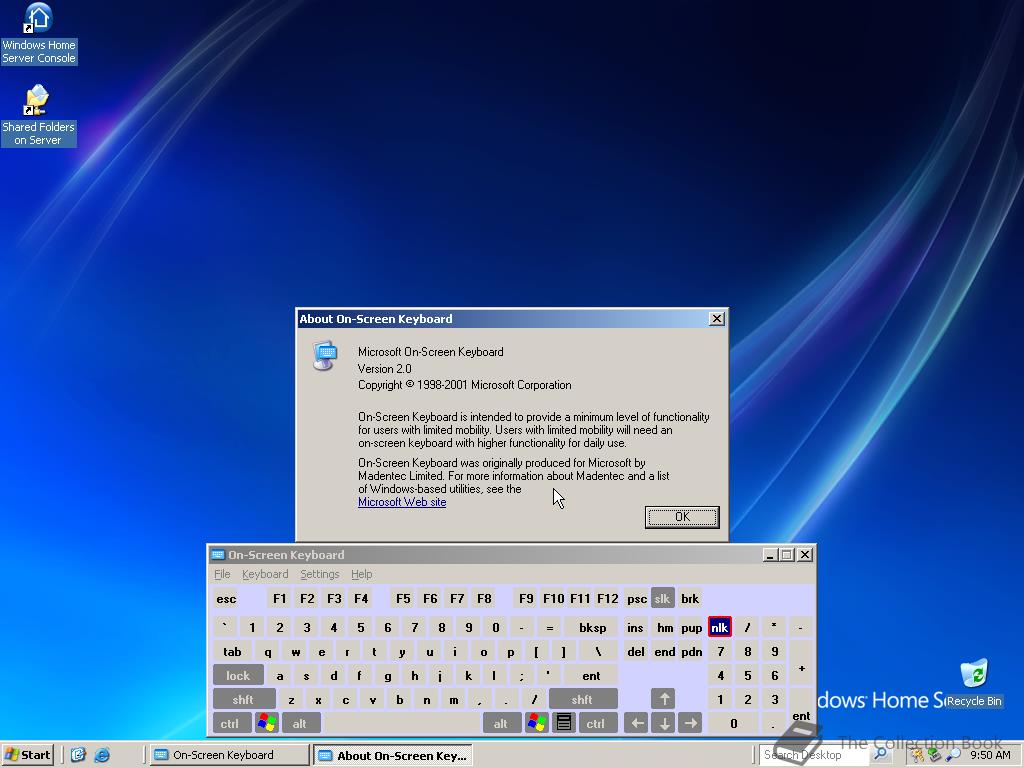Image resolution: width=1024 pixels, height=768 pixels.
Task: Toggle the left alt key
Action: 300,723
